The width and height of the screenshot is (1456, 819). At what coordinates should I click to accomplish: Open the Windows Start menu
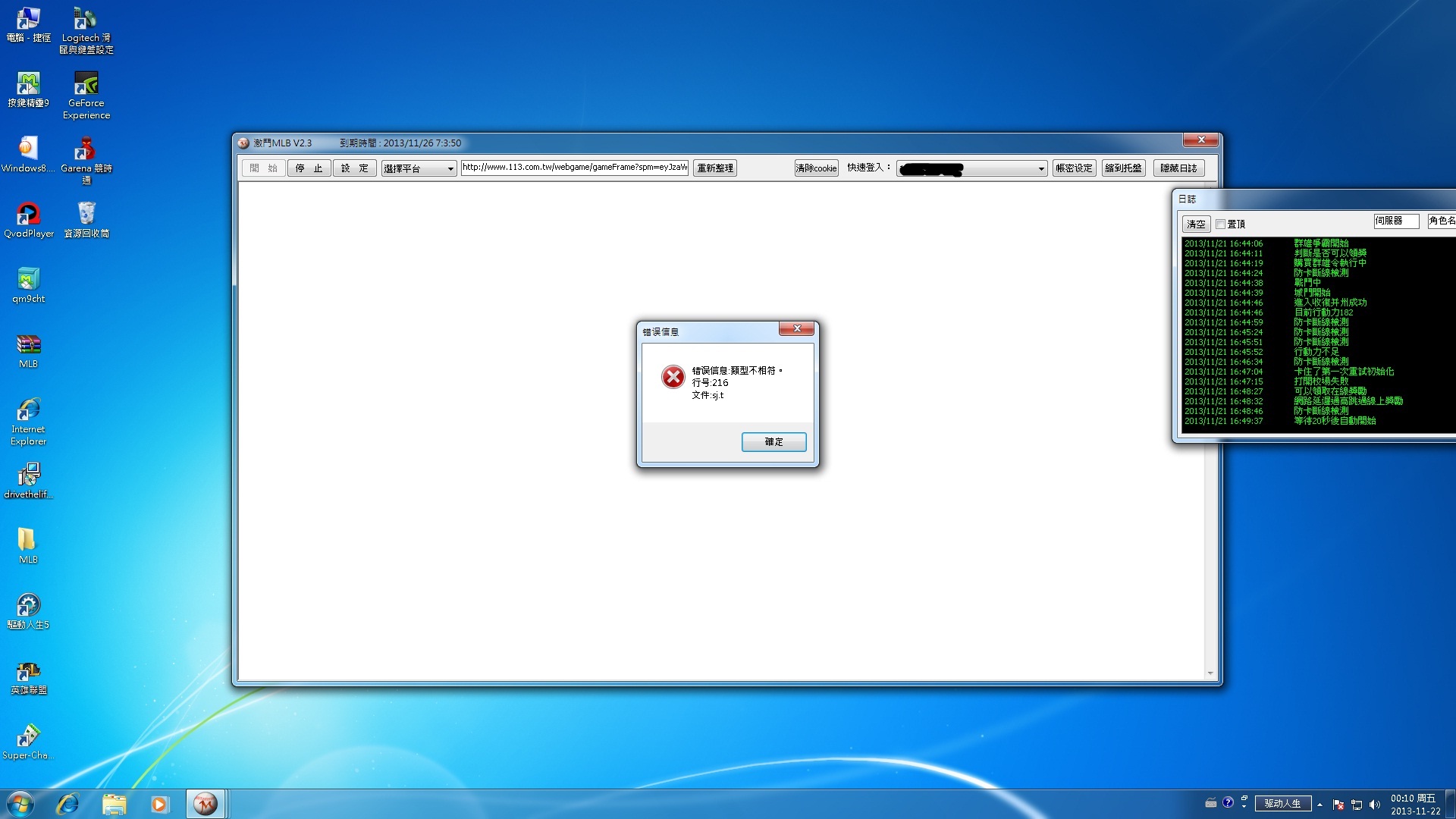(20, 804)
